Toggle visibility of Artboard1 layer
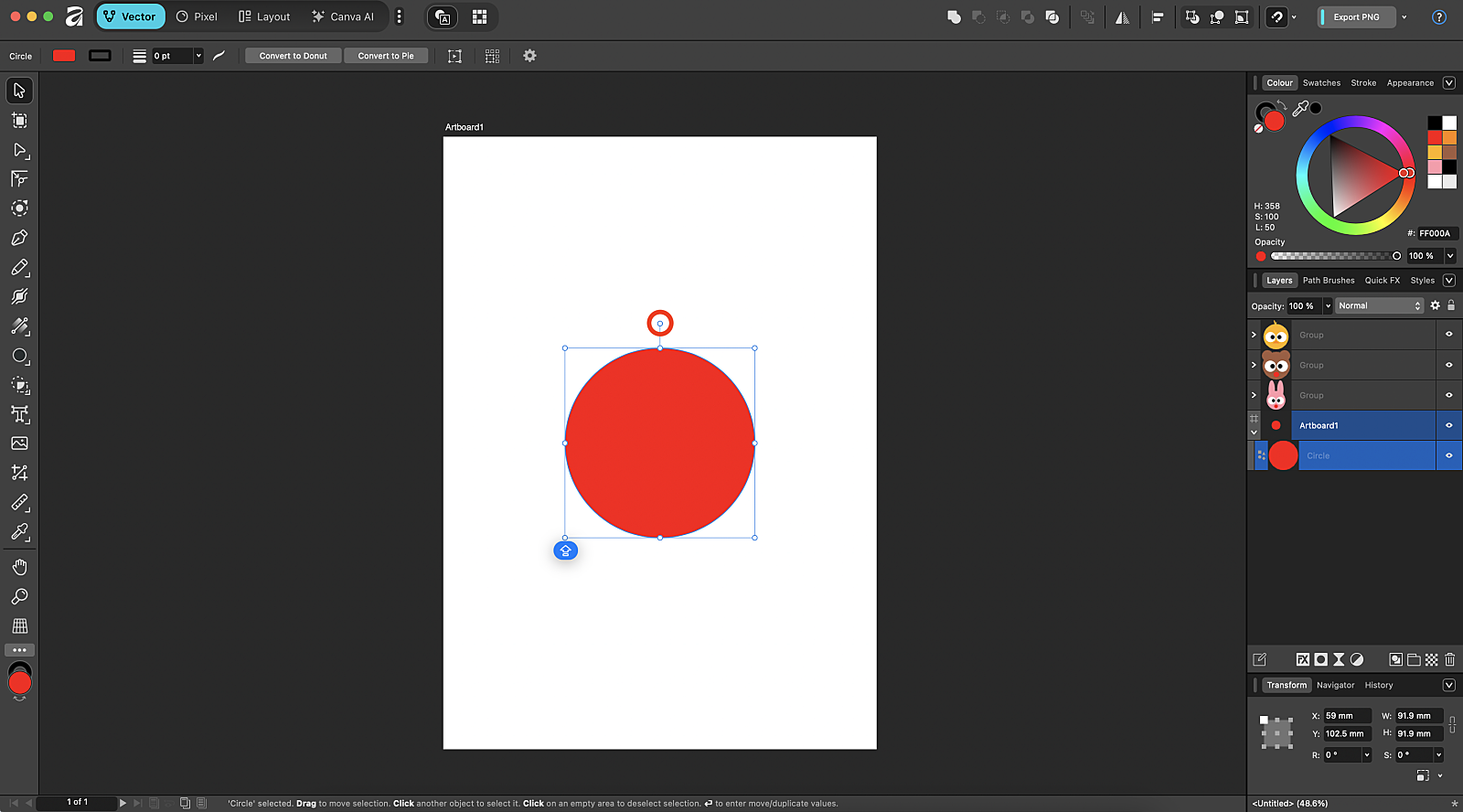The height and width of the screenshot is (812, 1463). [x=1448, y=425]
